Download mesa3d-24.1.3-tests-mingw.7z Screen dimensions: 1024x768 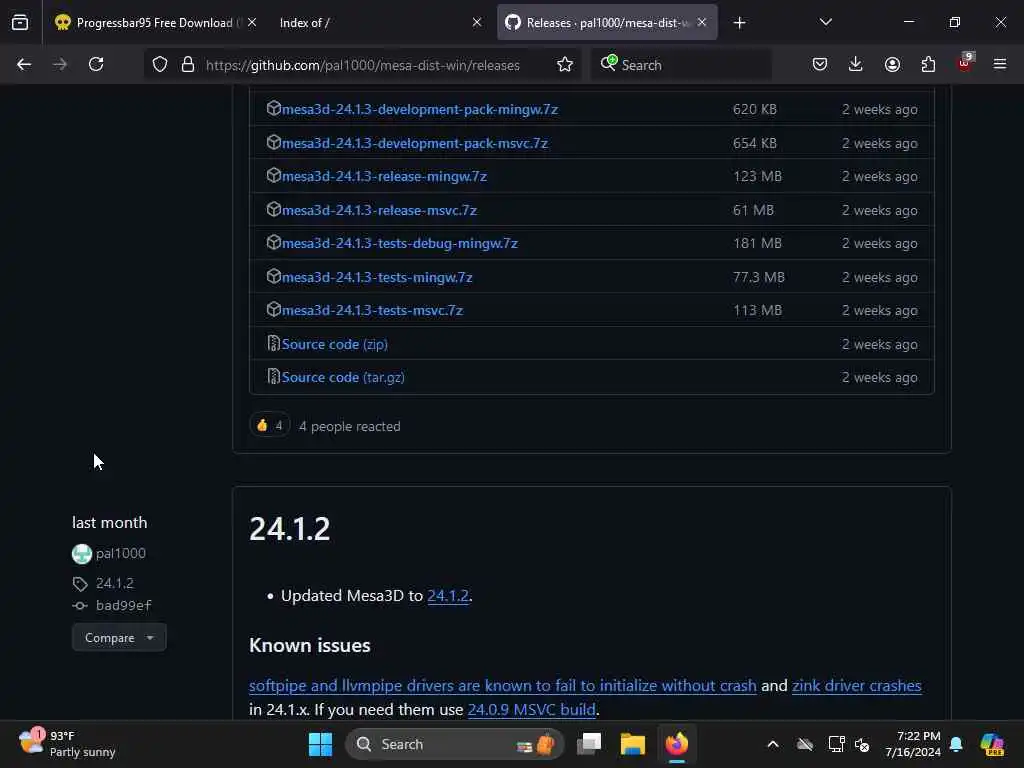point(377,277)
